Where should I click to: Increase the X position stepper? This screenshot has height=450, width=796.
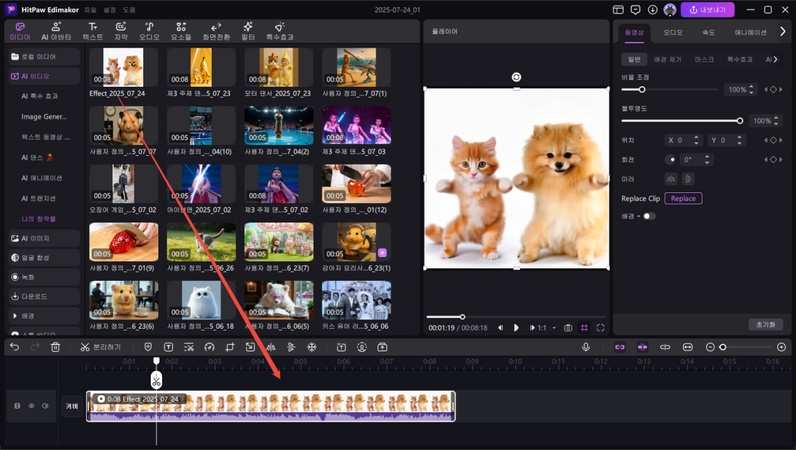(x=696, y=137)
